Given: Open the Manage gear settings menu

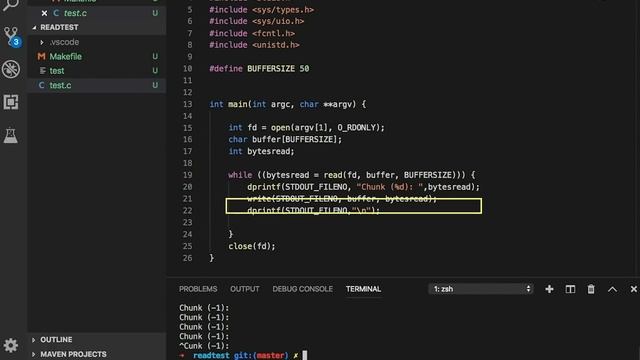Looking at the screenshot, I should click(x=11, y=345).
